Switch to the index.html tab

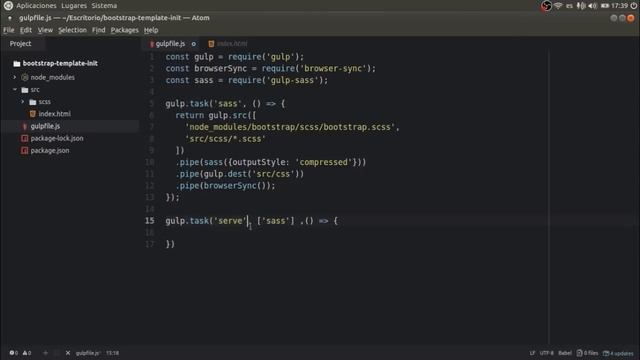(x=228, y=44)
